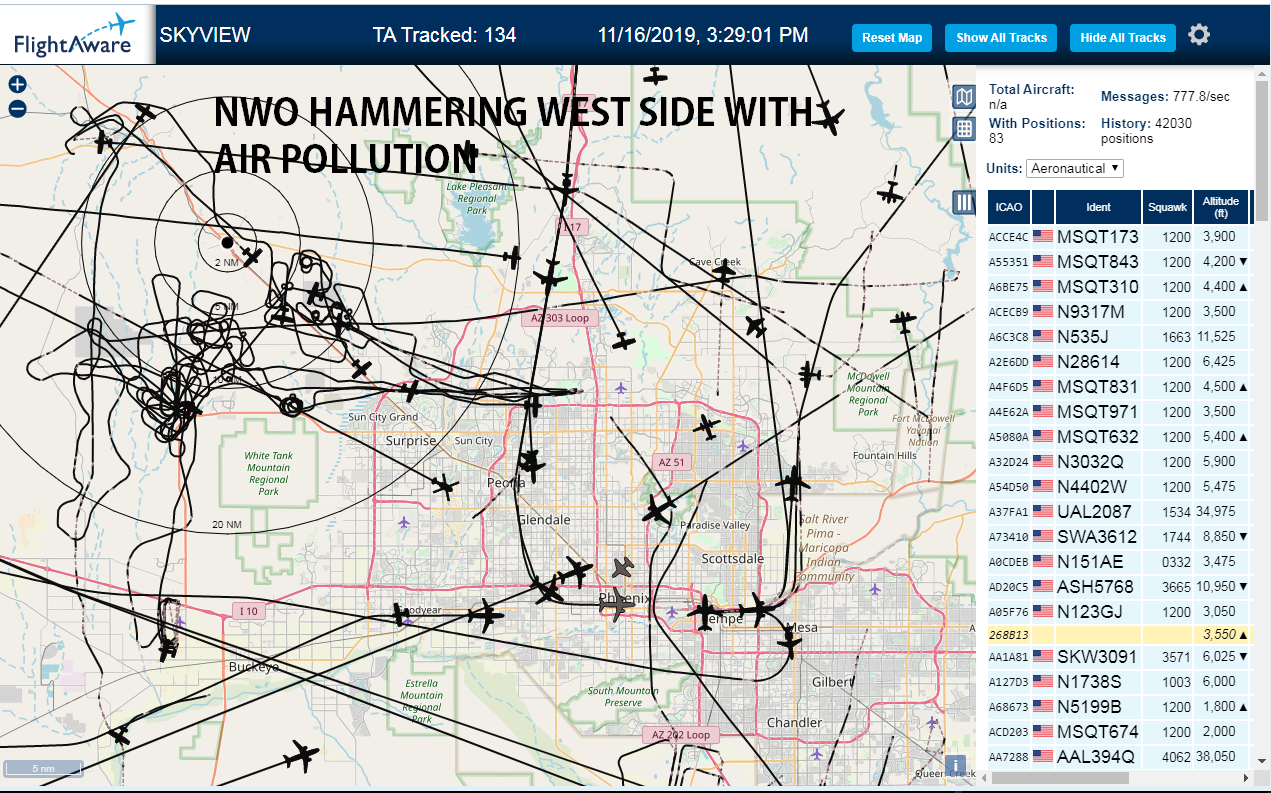The width and height of the screenshot is (1271, 793).
Task: Click US flag icon in N3032Q row
Action: [1043, 461]
